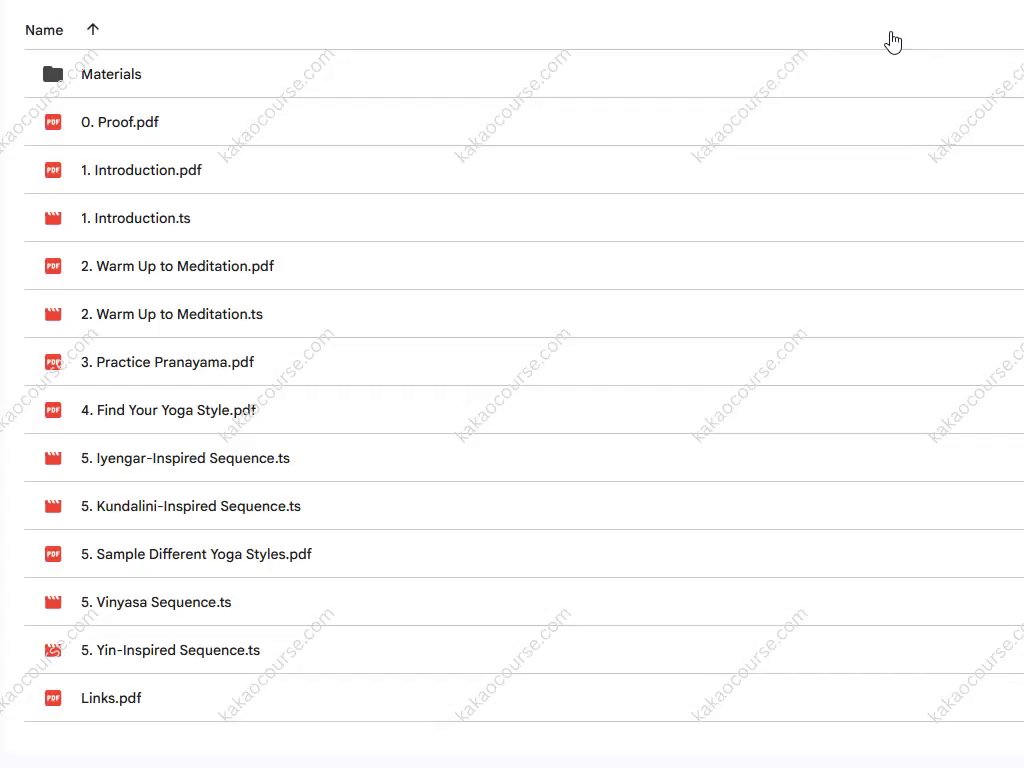Click video icon for Kundalini-Inspired Sequence.ts
The width and height of the screenshot is (1024, 768).
coord(53,506)
